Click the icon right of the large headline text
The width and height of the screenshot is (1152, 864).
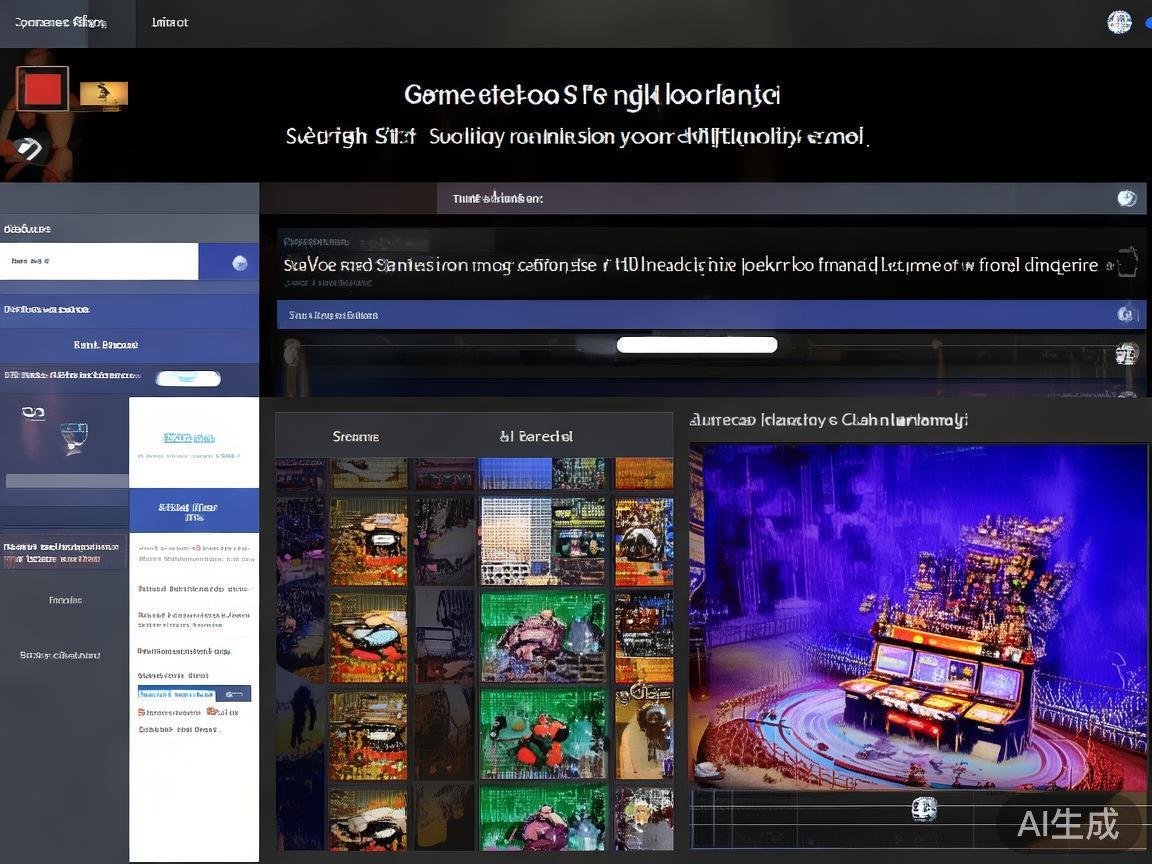tap(1127, 264)
